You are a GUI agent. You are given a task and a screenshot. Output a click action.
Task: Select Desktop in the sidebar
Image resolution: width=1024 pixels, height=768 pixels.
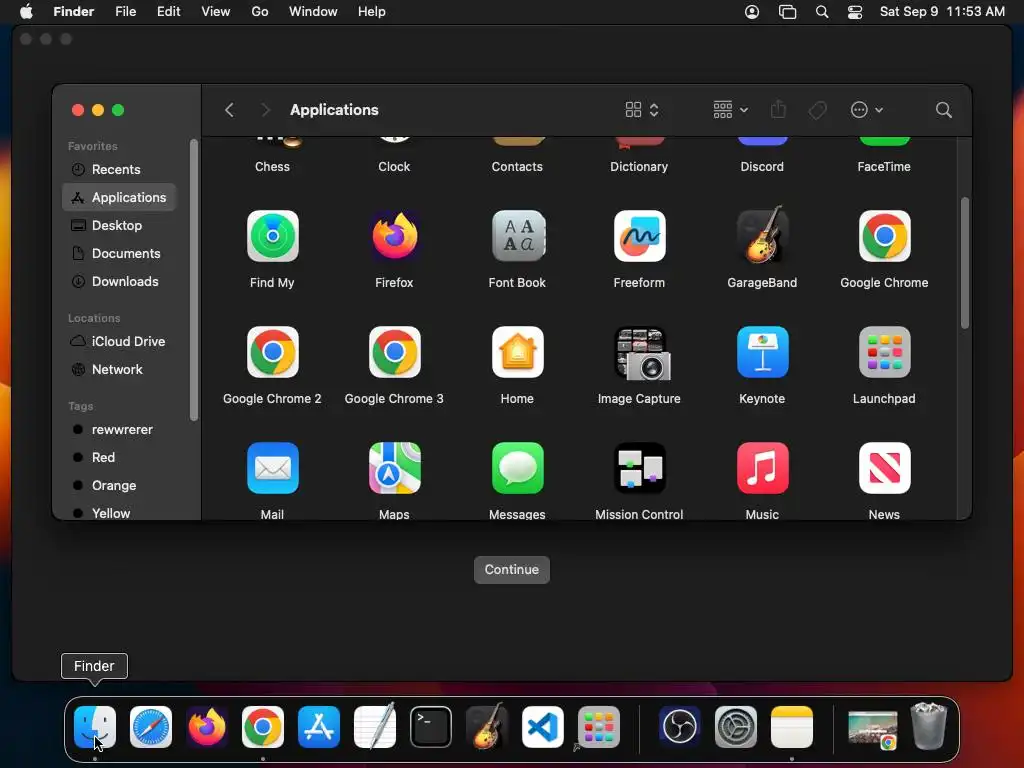pos(119,225)
